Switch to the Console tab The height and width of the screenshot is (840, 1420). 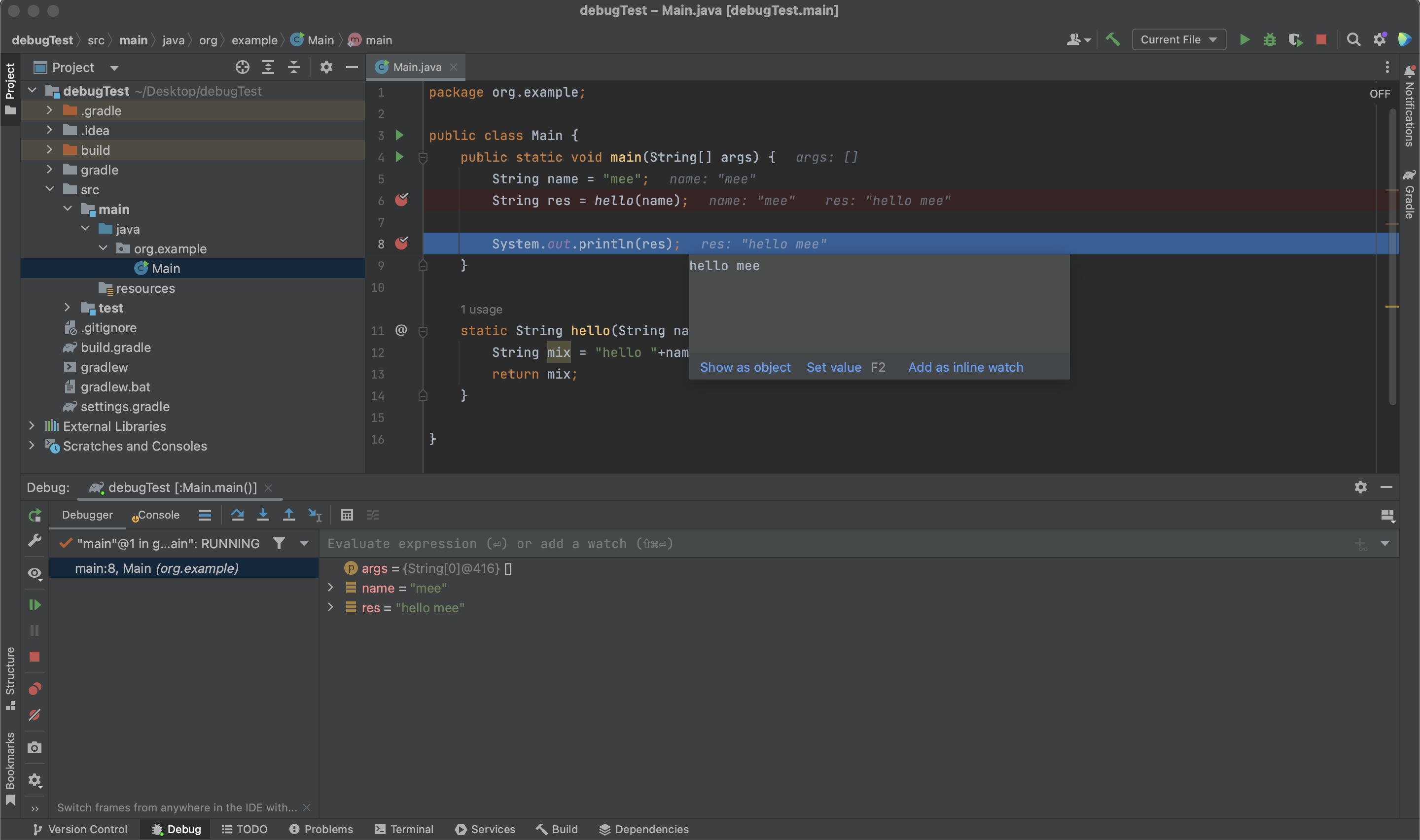tap(158, 515)
